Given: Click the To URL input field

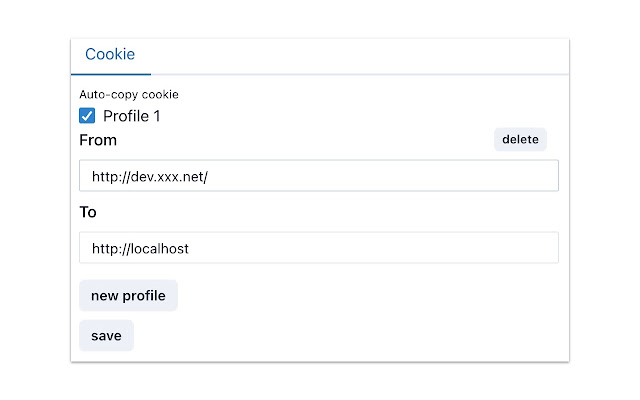Looking at the screenshot, I should (x=318, y=248).
